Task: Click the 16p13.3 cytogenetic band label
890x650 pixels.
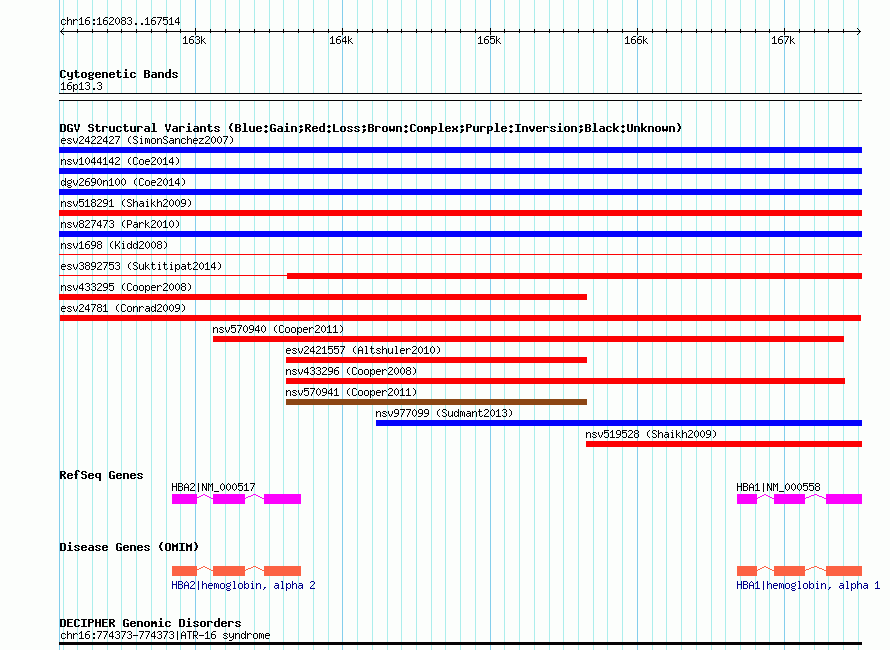Action: [x=81, y=86]
